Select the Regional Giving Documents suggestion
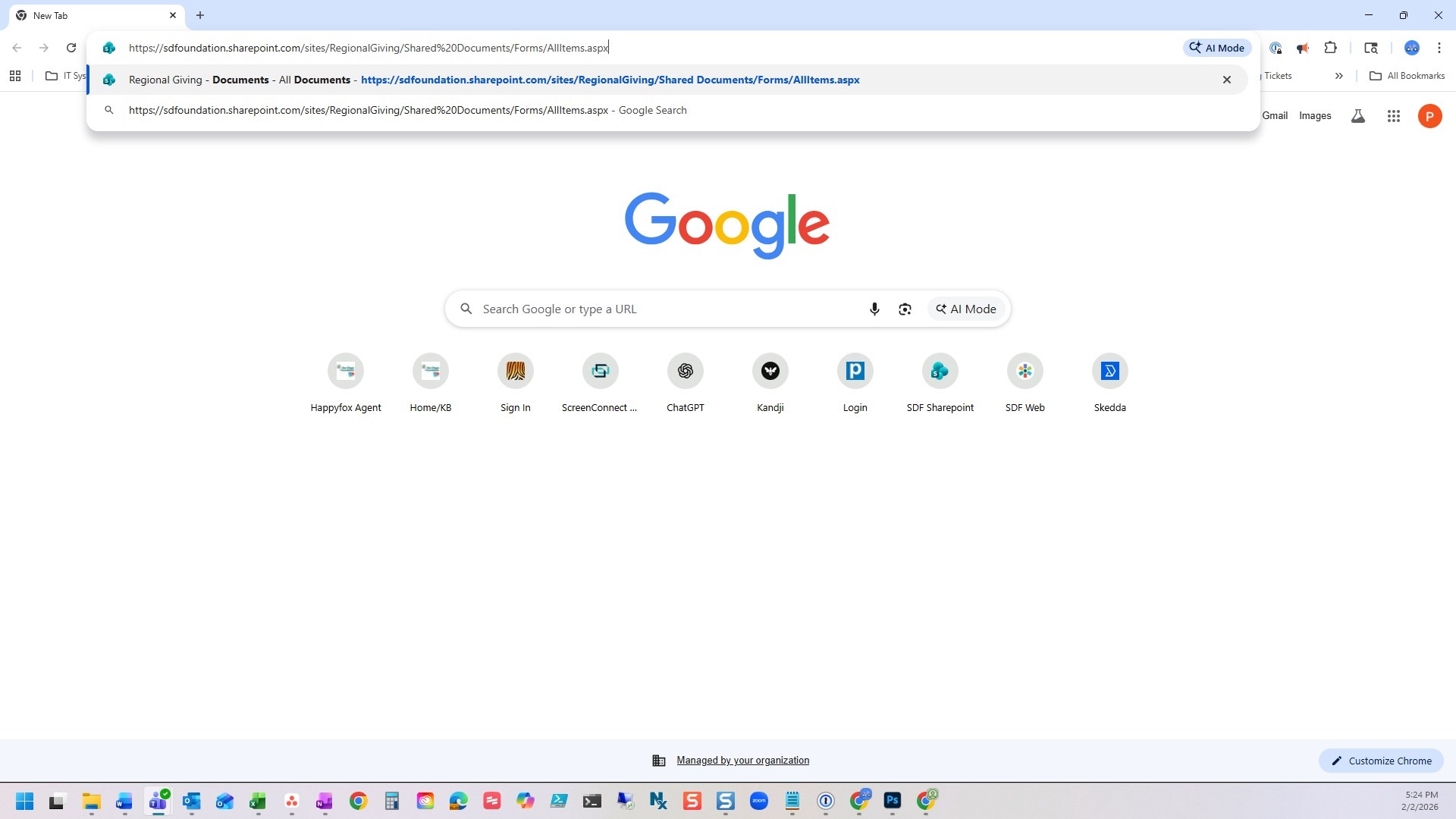This screenshot has height=819, width=1456. pos(493,80)
